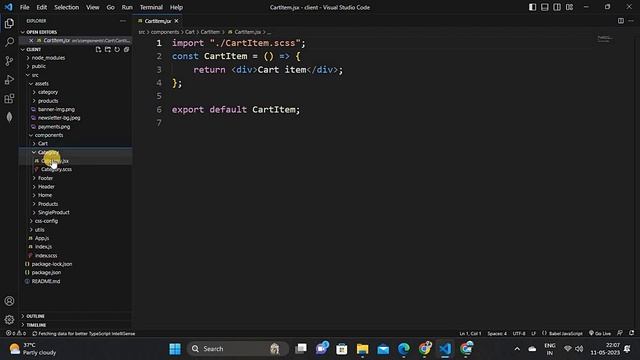The width and height of the screenshot is (640, 360).
Task: Open App.js file
Action: (42, 238)
